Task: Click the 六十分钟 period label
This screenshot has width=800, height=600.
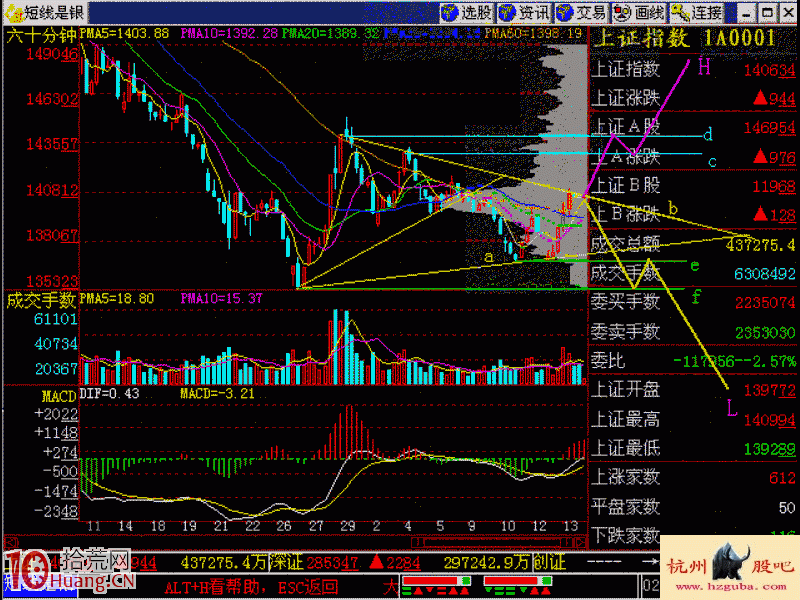Action: click(x=42, y=35)
